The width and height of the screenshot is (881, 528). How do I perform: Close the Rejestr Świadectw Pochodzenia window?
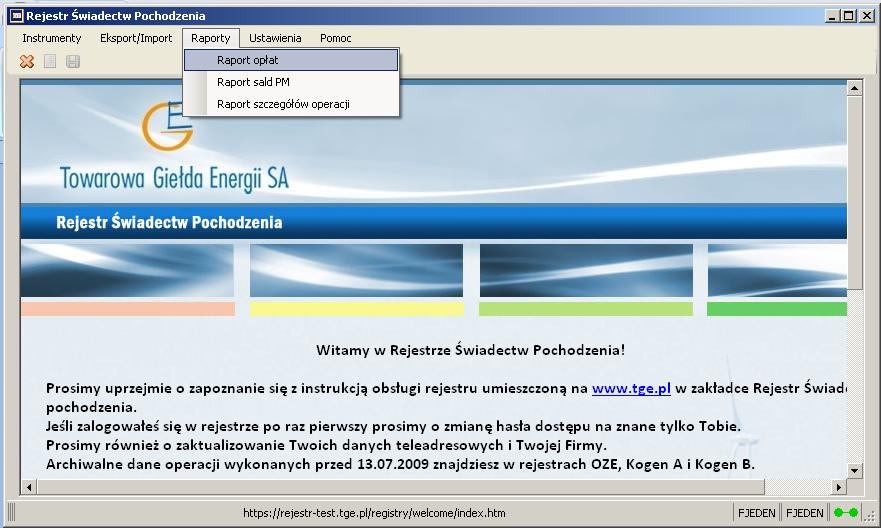click(867, 16)
